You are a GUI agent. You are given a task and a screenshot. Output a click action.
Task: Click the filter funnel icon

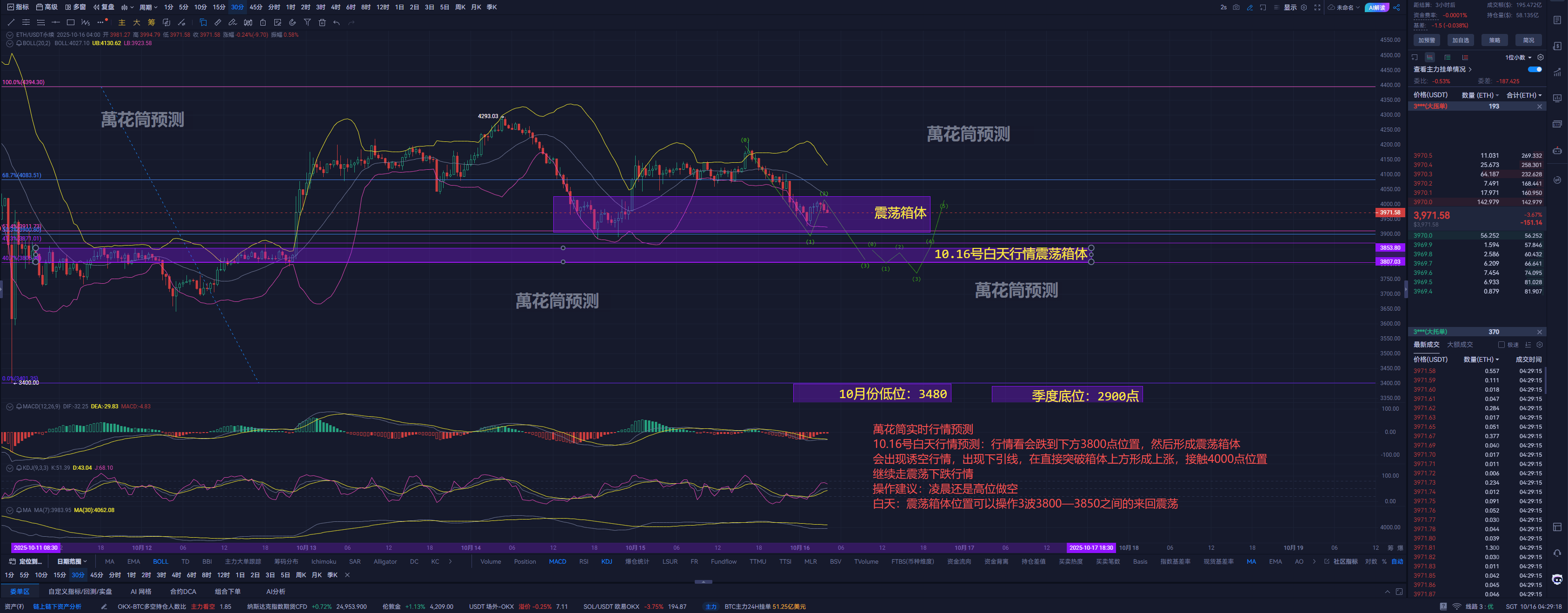(x=307, y=22)
